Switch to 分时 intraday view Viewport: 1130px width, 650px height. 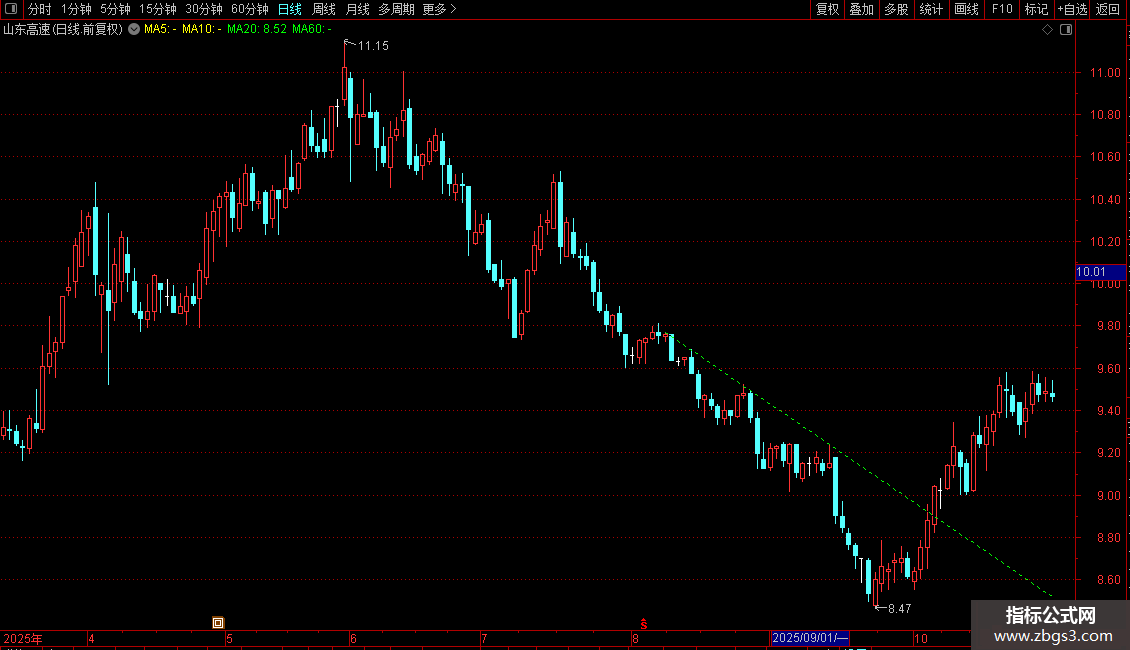[40, 9]
